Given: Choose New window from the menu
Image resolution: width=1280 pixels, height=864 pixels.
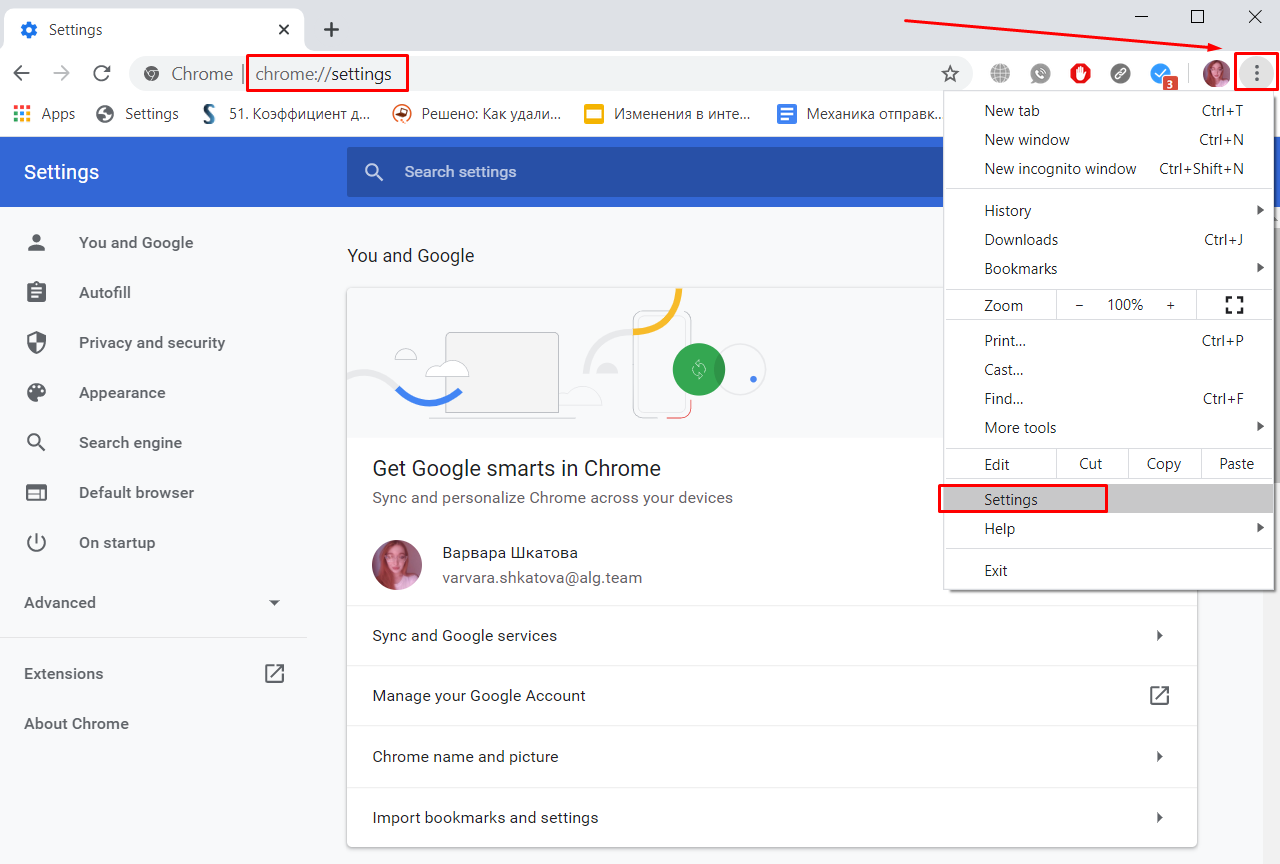Looking at the screenshot, I should click(x=1109, y=140).
